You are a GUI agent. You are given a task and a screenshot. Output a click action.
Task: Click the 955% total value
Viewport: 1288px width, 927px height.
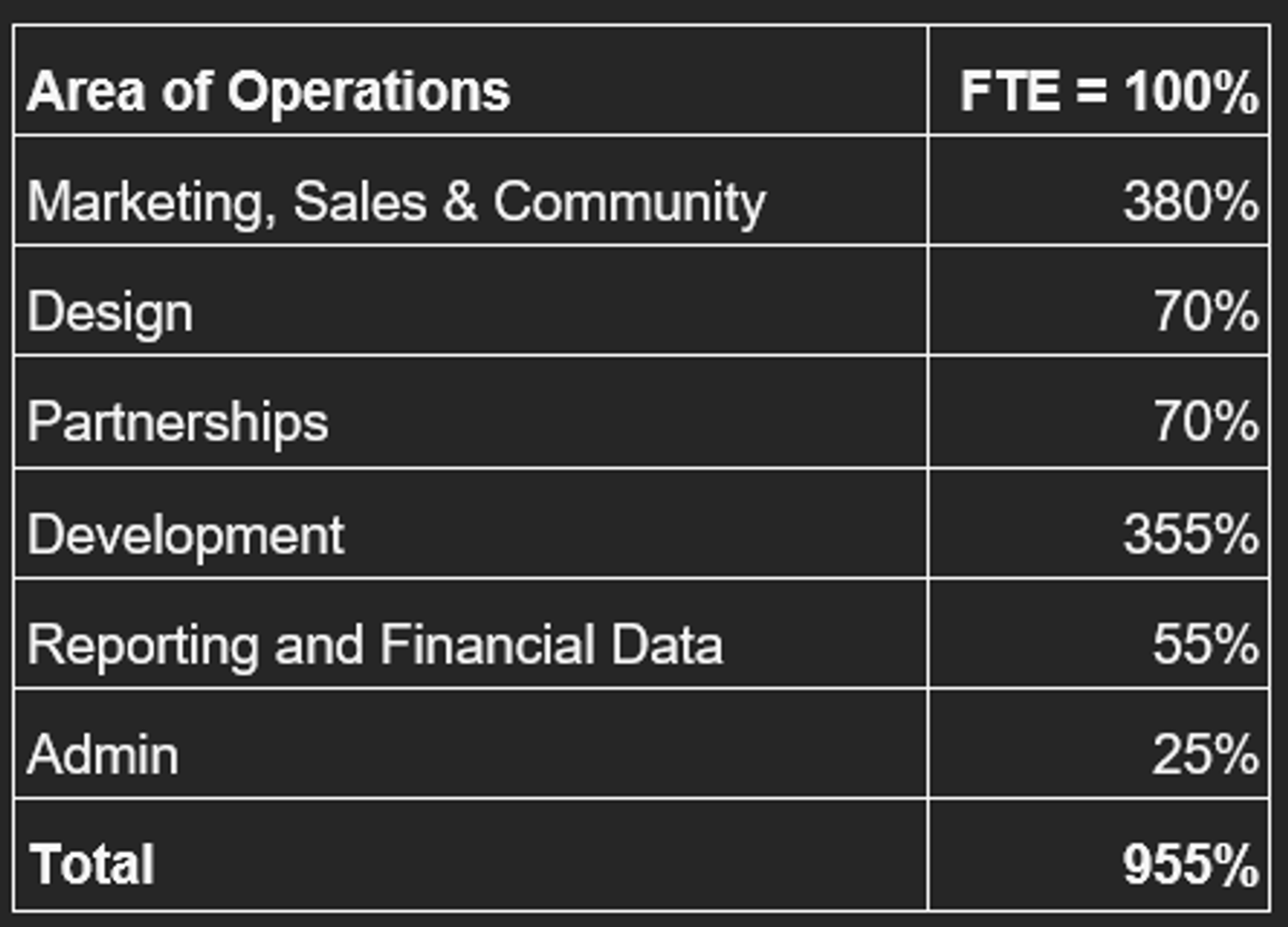tap(1190, 864)
